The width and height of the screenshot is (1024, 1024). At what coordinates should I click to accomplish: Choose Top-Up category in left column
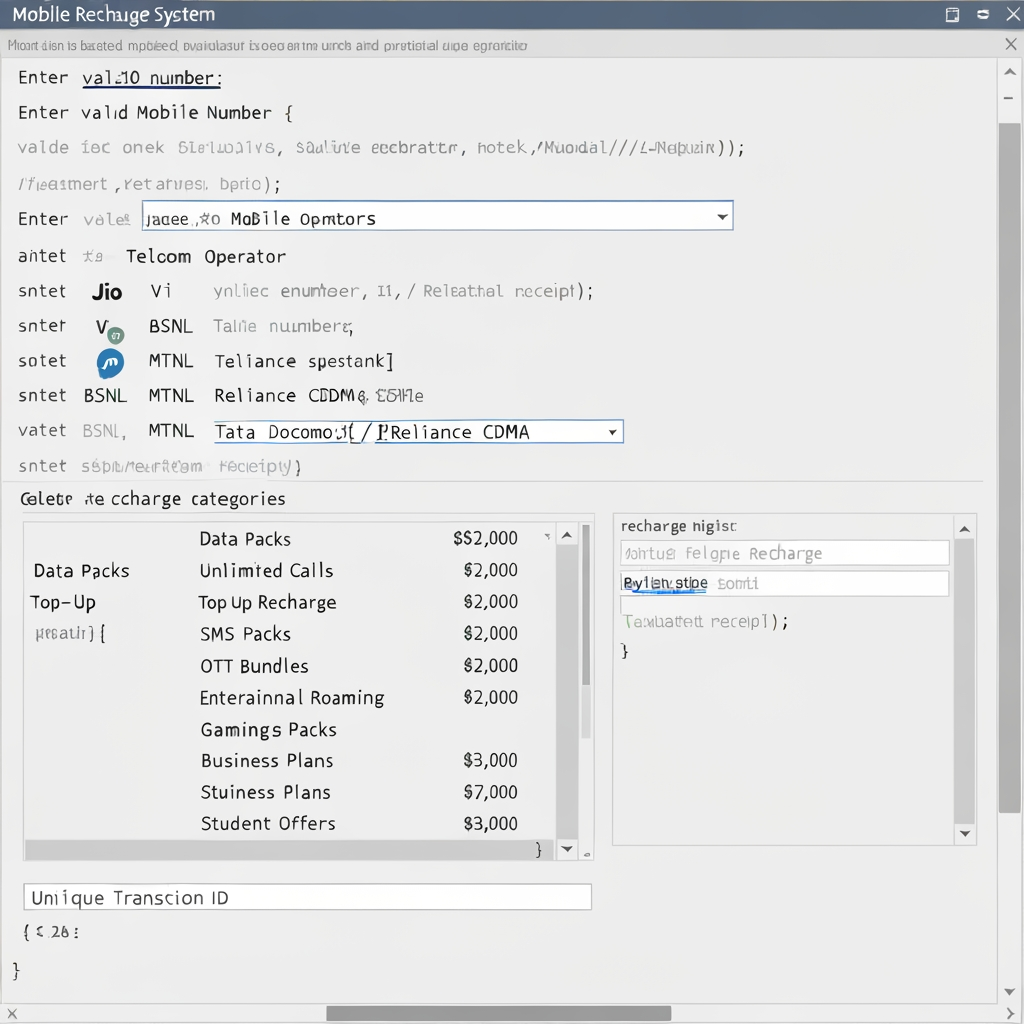pos(63,602)
